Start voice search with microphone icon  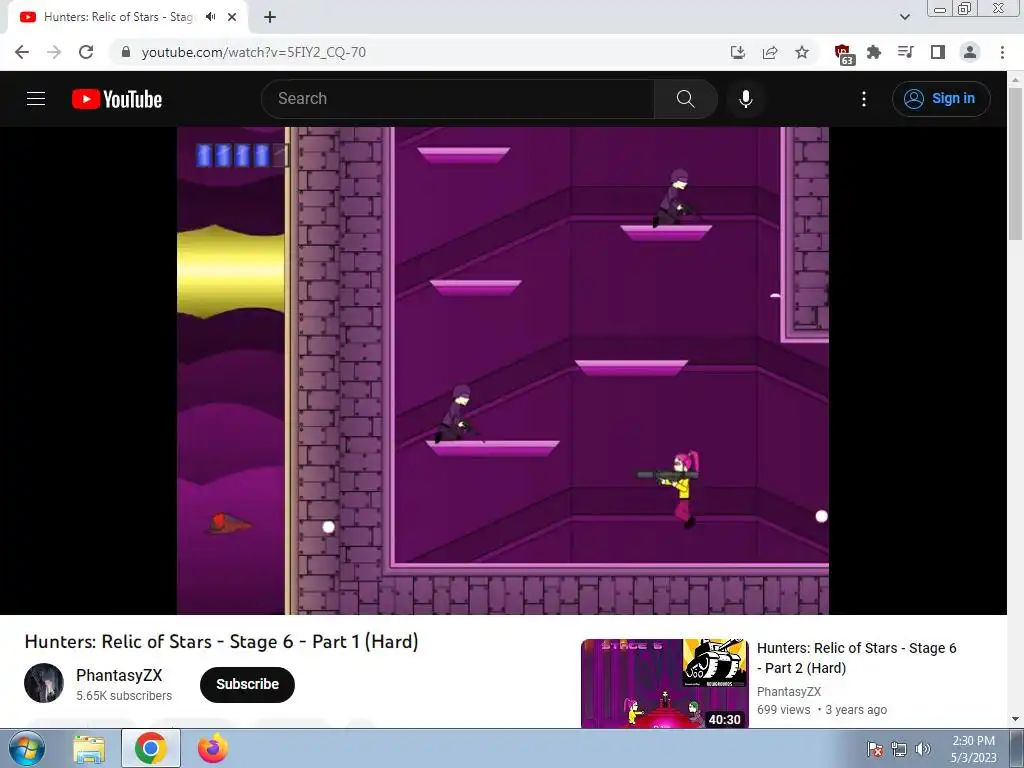point(745,99)
